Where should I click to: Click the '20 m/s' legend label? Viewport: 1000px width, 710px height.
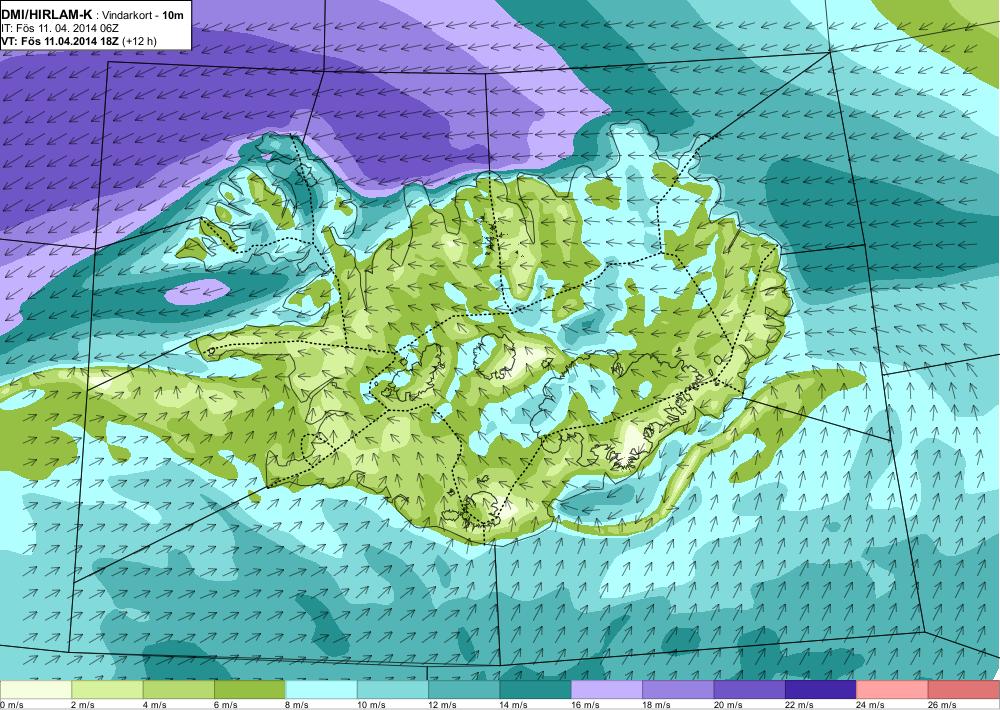pos(728,705)
